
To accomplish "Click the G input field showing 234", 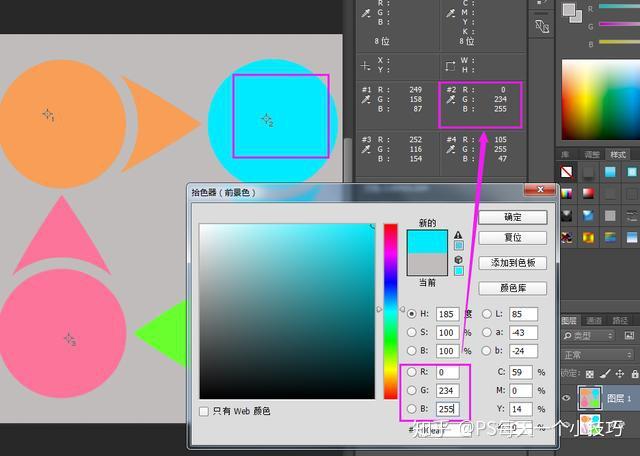I will click(x=447, y=391).
